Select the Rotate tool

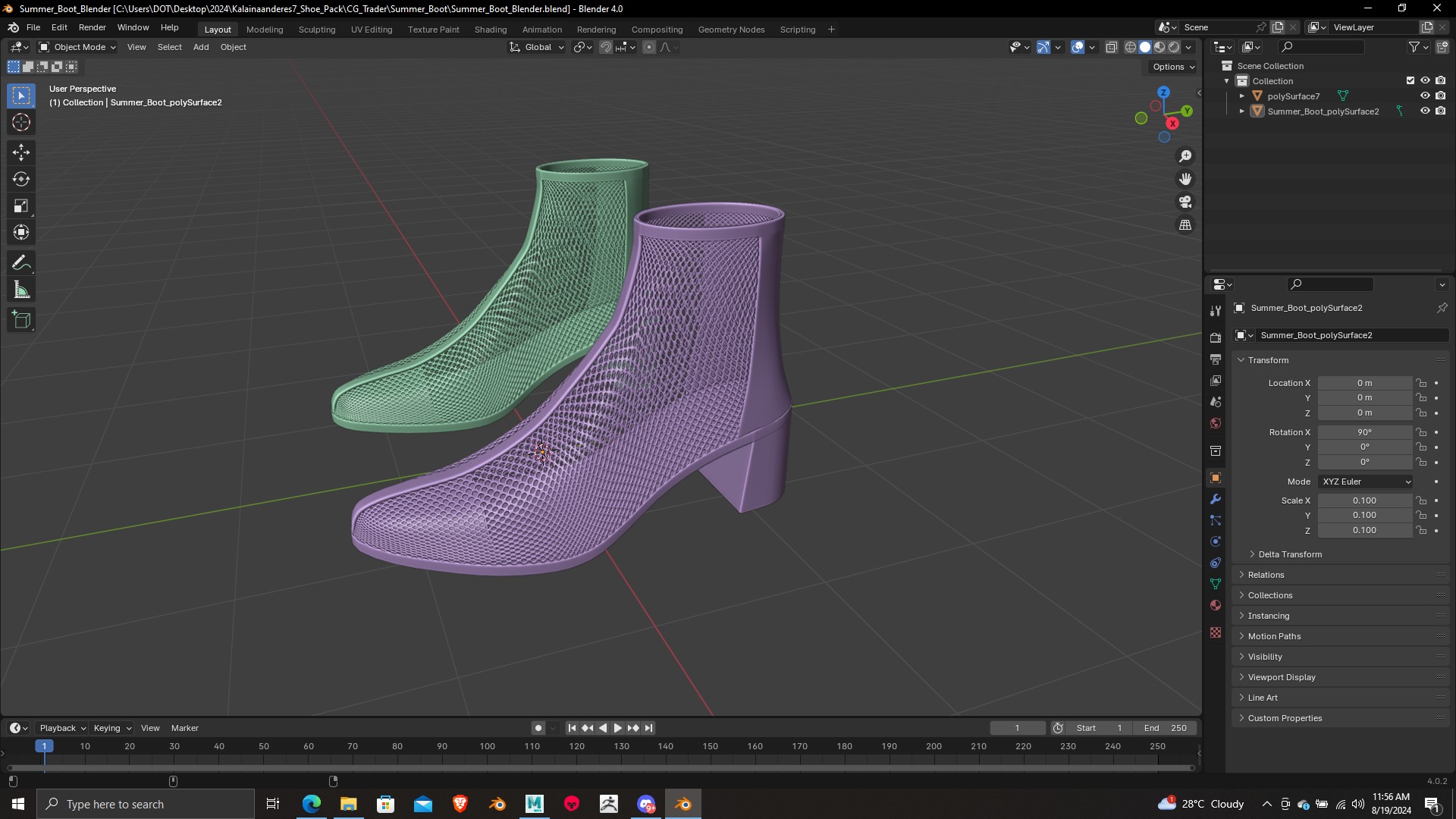[21, 179]
